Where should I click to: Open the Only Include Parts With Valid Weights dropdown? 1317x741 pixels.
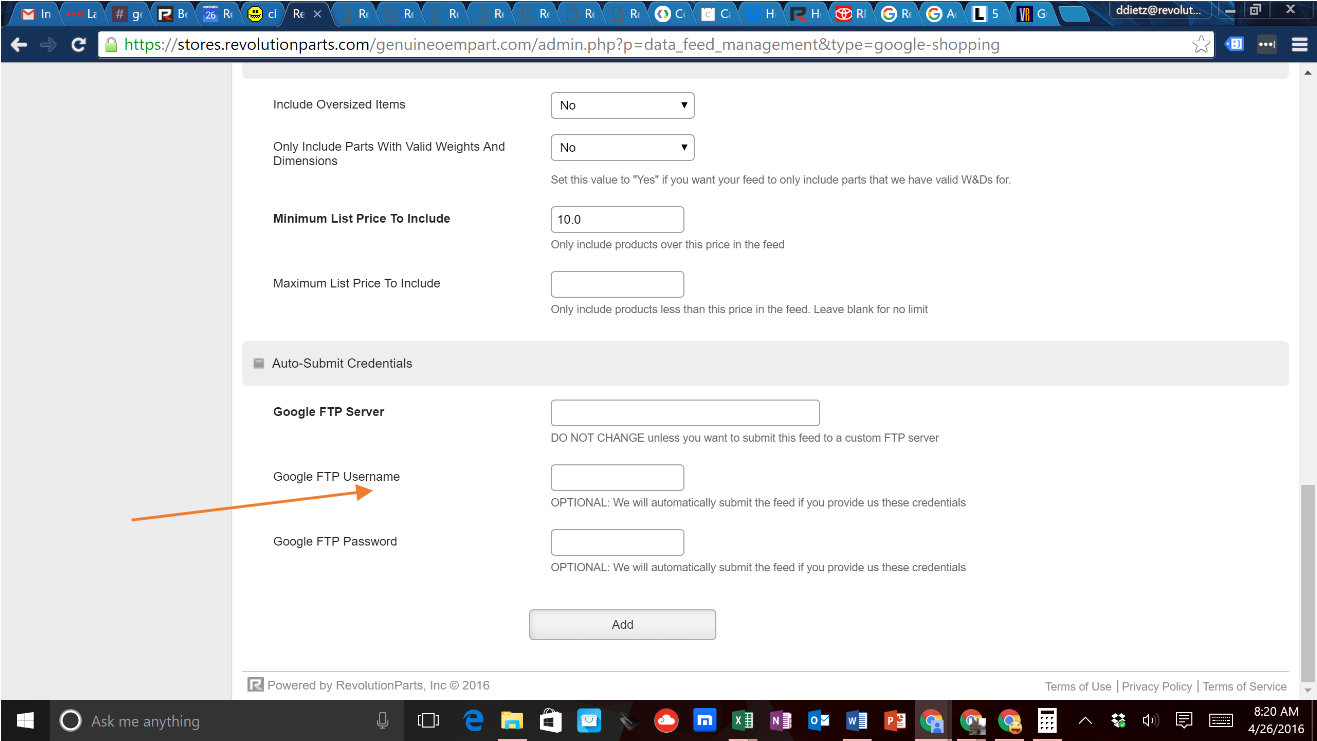[x=622, y=147]
